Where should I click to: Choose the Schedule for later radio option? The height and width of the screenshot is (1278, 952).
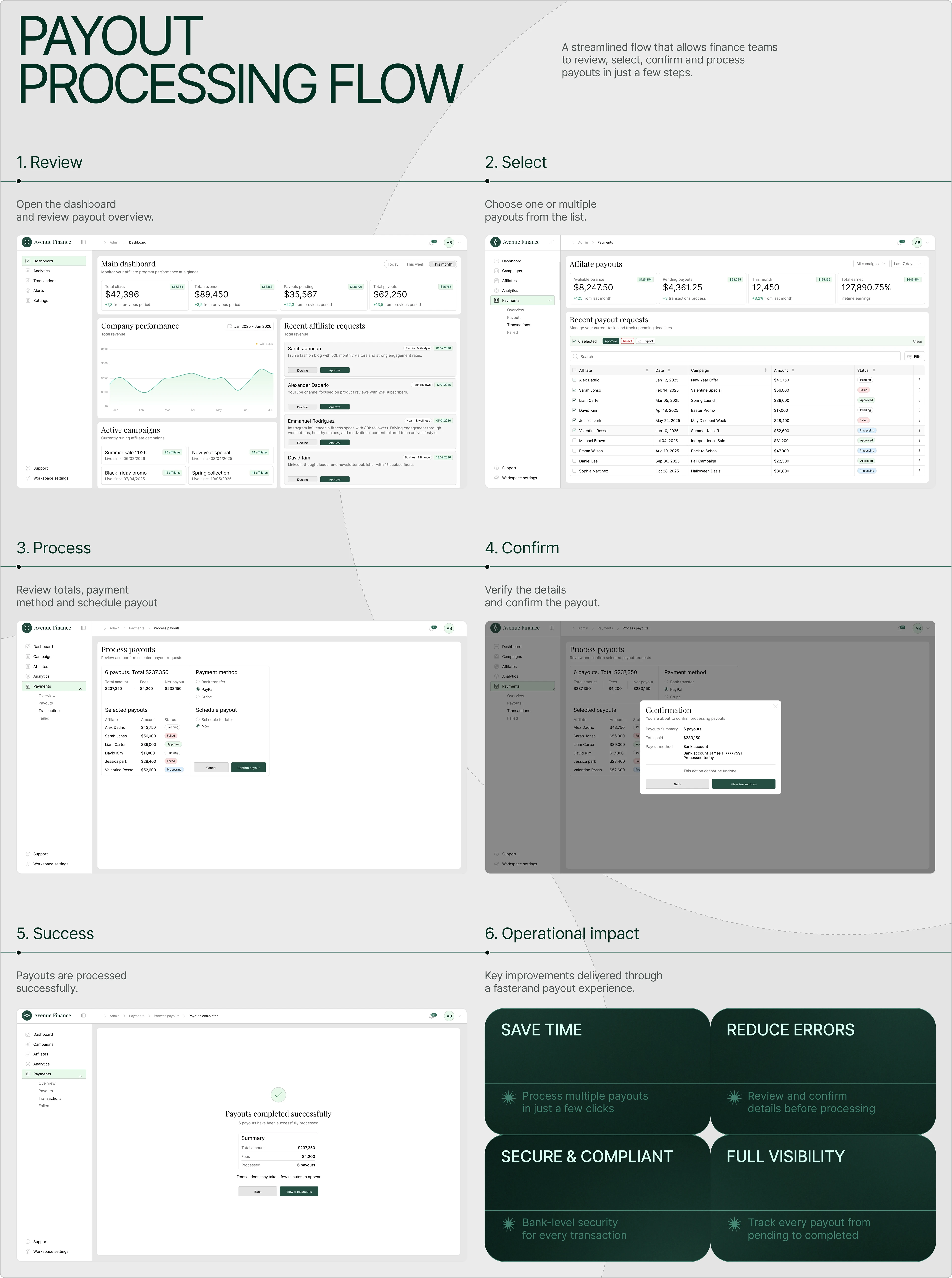[198, 720]
